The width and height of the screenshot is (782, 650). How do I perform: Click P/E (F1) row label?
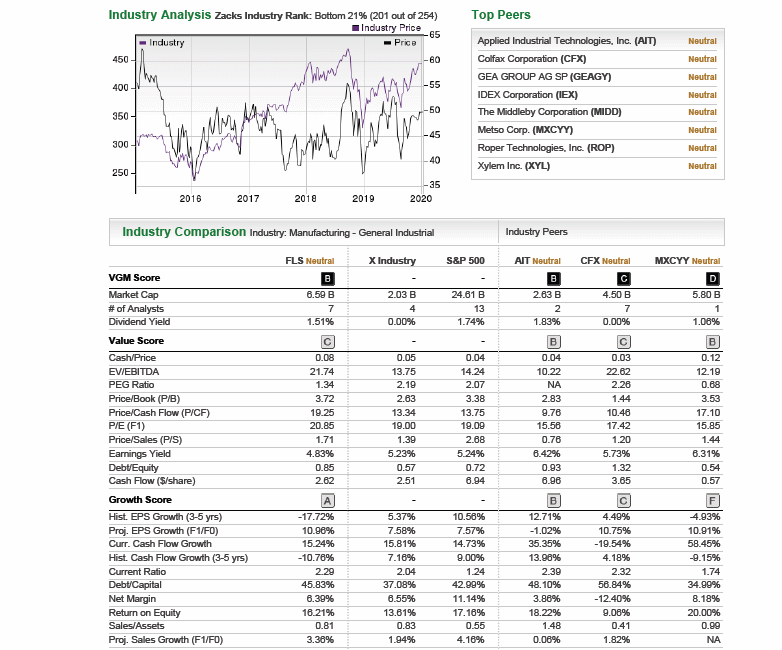pyautogui.click(x=127, y=426)
